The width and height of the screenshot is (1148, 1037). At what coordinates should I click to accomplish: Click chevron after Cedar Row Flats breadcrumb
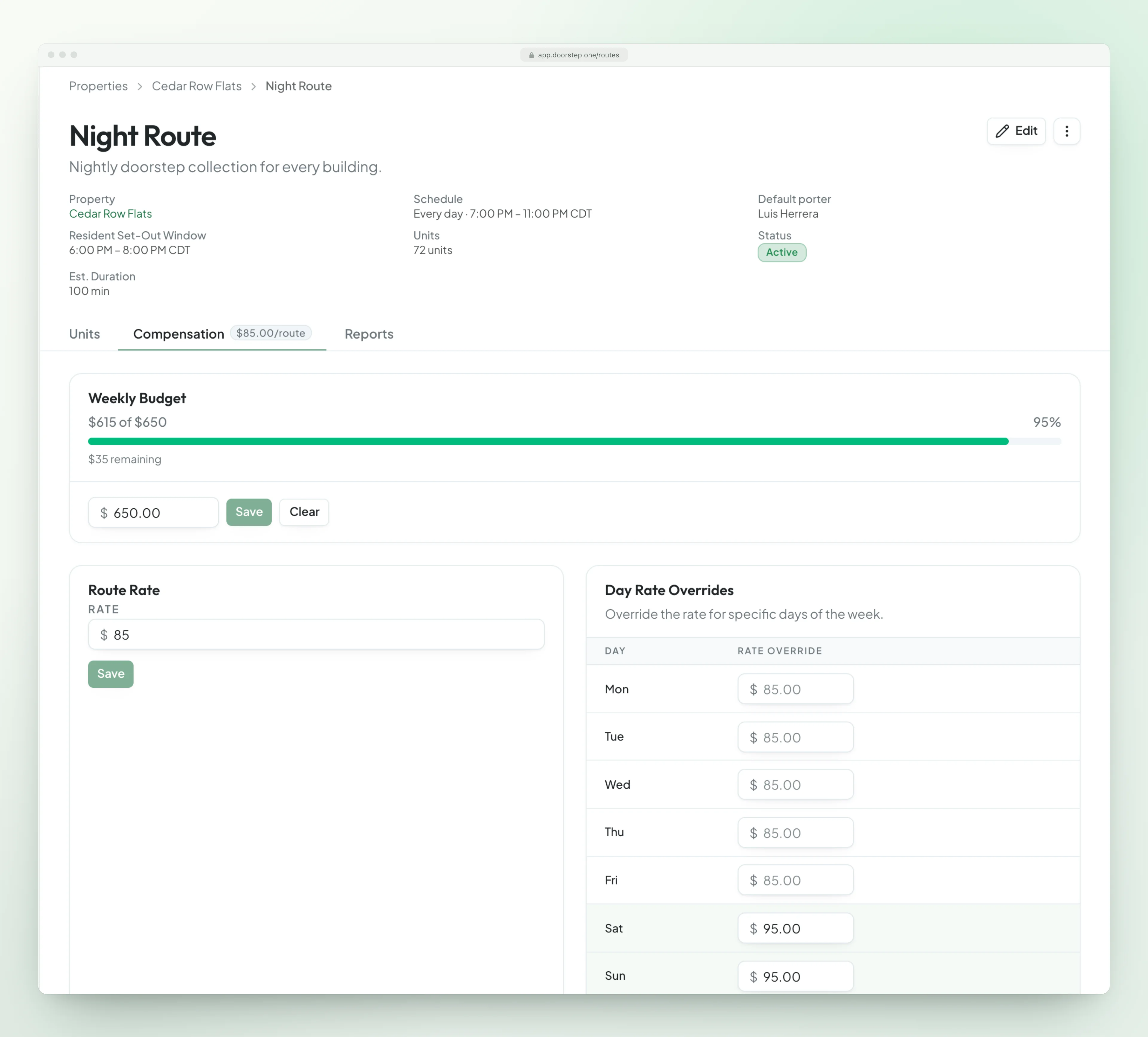pyautogui.click(x=254, y=86)
